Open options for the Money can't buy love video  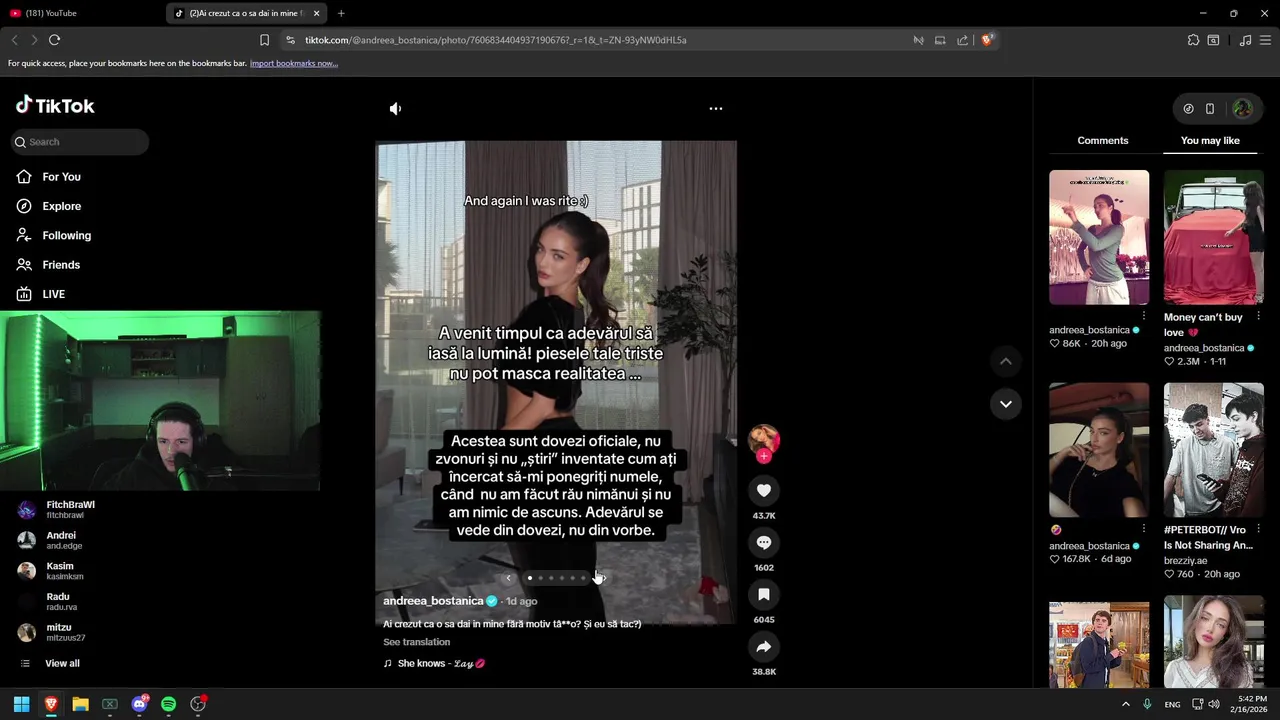click(1258, 316)
